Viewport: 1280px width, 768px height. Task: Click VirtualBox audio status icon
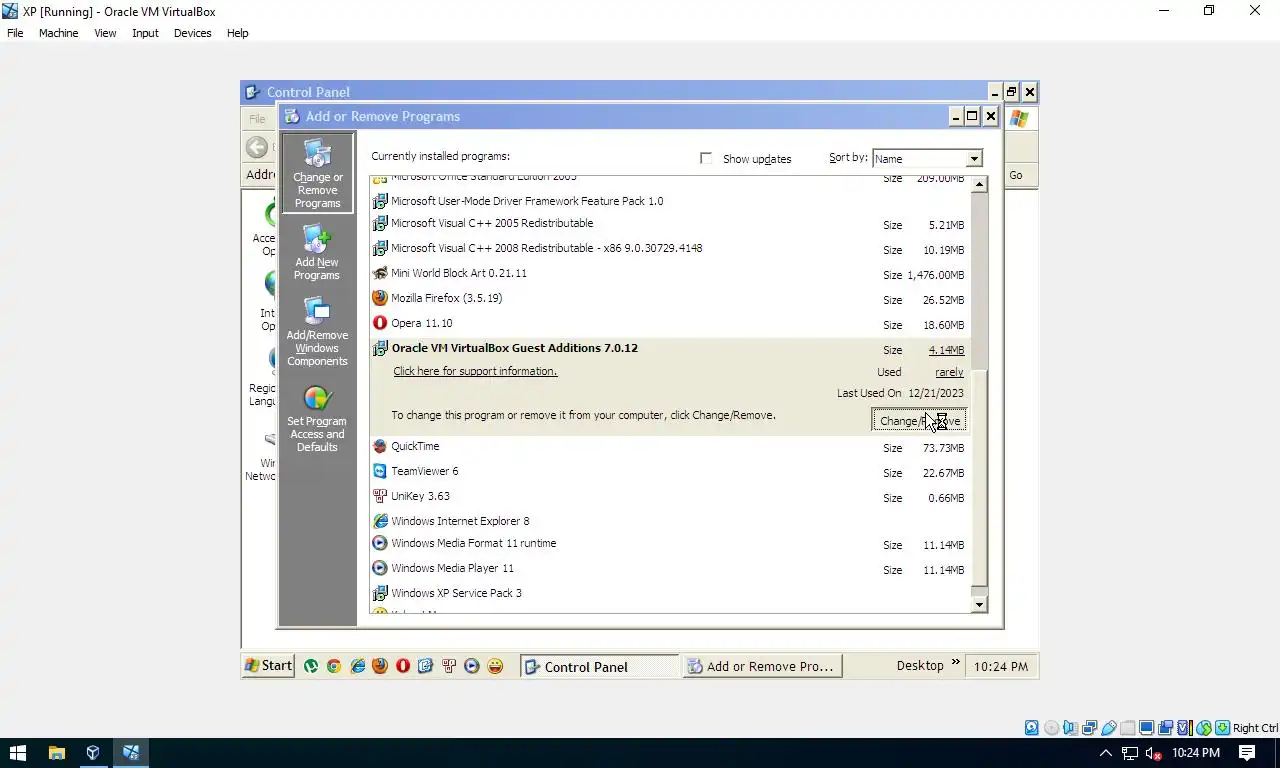click(x=1070, y=728)
